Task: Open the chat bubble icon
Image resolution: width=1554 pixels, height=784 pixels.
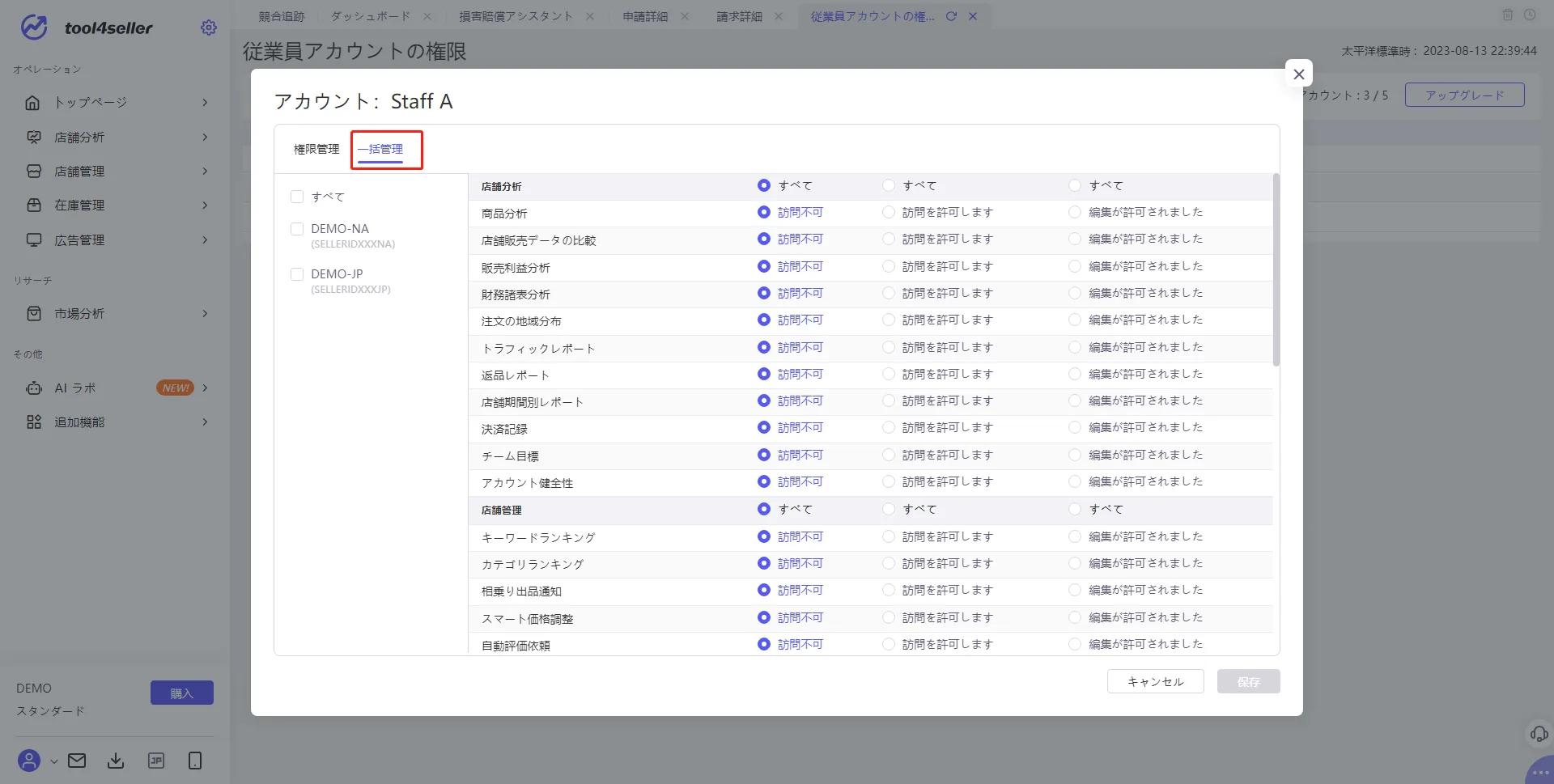Action: click(x=1541, y=772)
